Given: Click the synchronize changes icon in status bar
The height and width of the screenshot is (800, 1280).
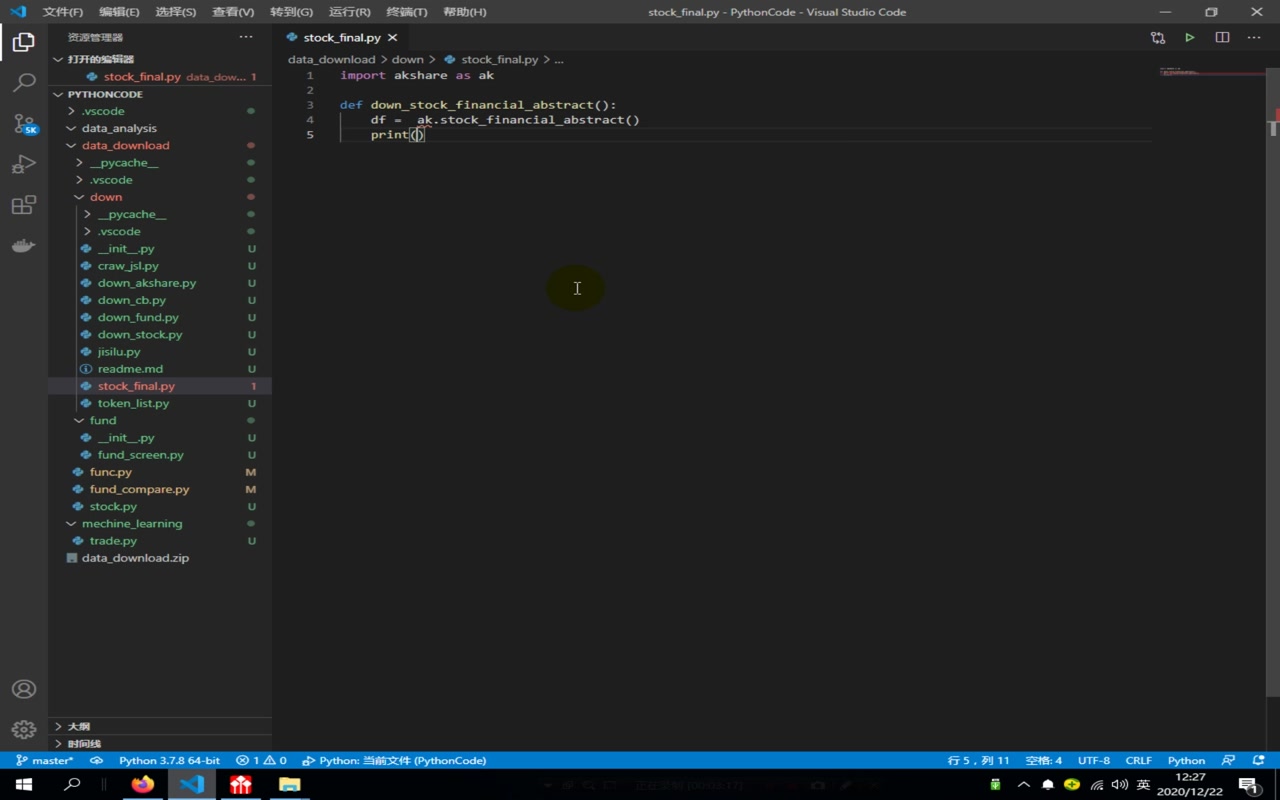Looking at the screenshot, I should [96, 760].
